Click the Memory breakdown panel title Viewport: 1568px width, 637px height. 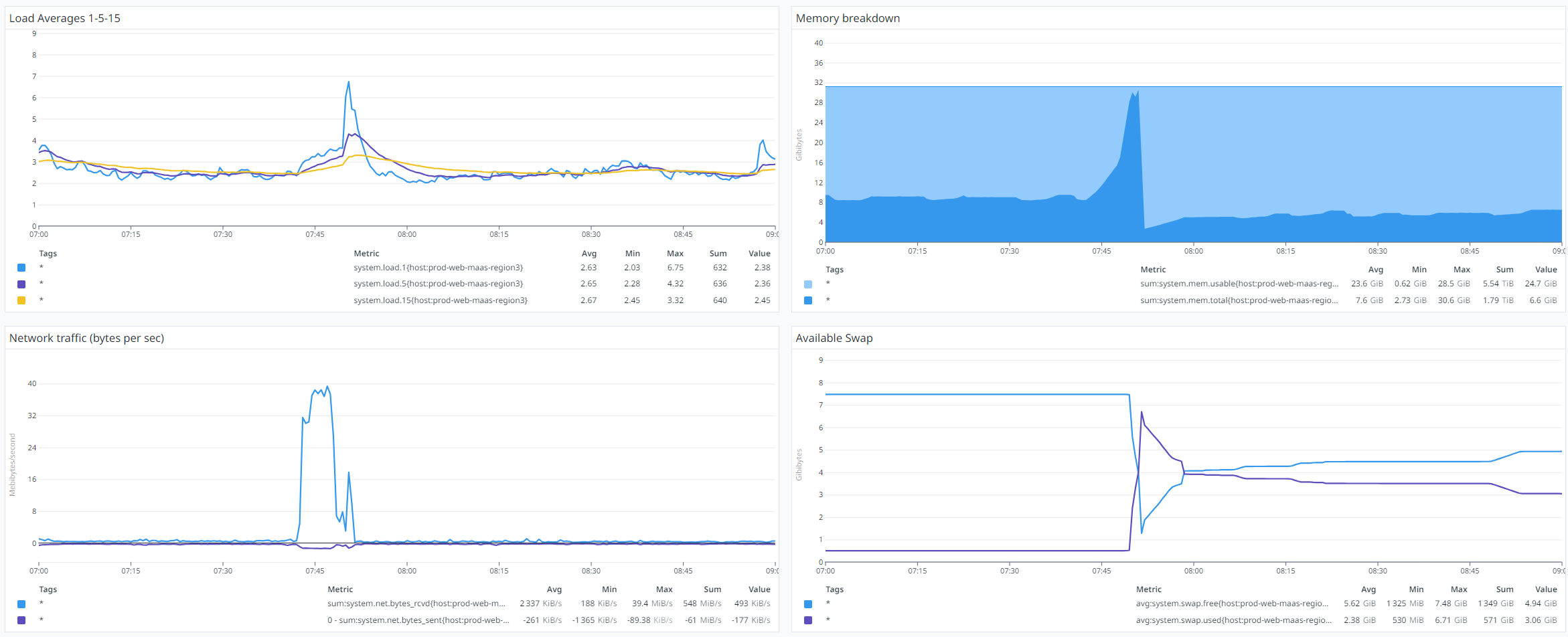point(847,18)
